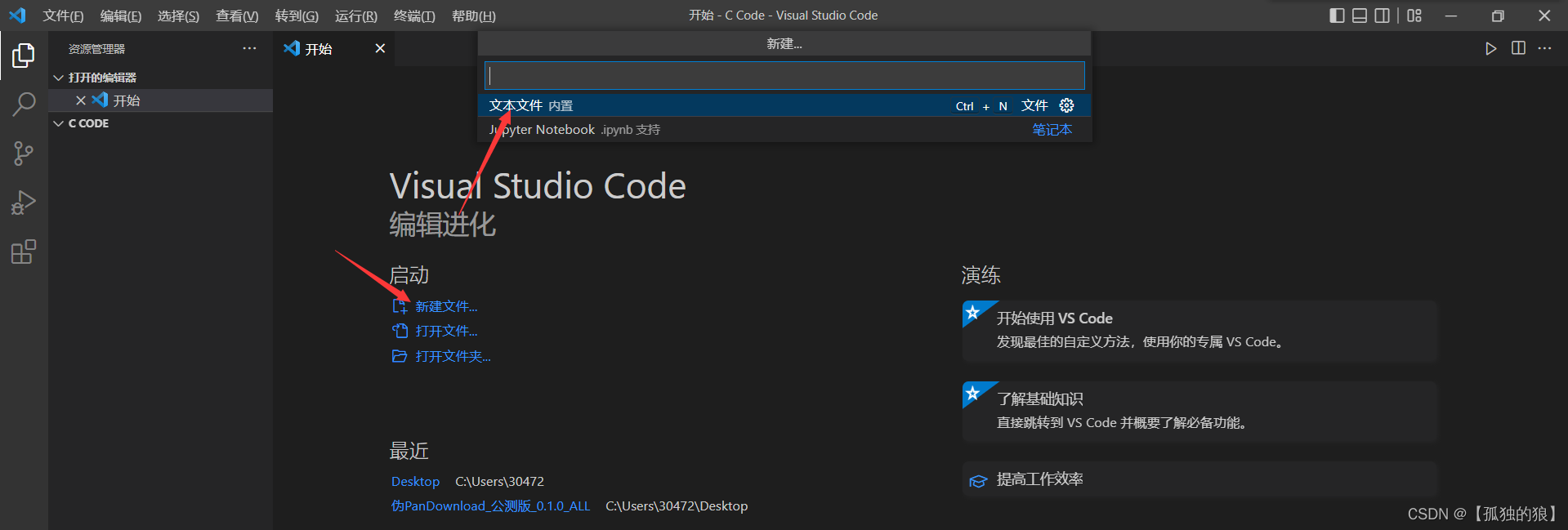
Task: Choose 文本文件 内置 option
Action: 784,105
